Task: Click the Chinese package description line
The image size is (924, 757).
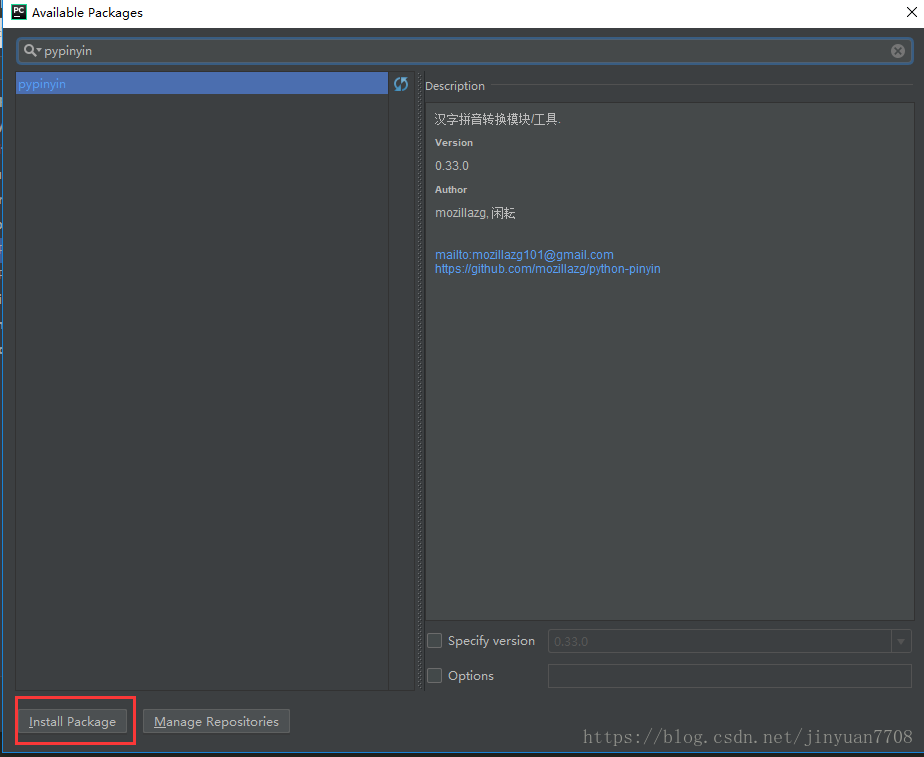Action: point(497,119)
